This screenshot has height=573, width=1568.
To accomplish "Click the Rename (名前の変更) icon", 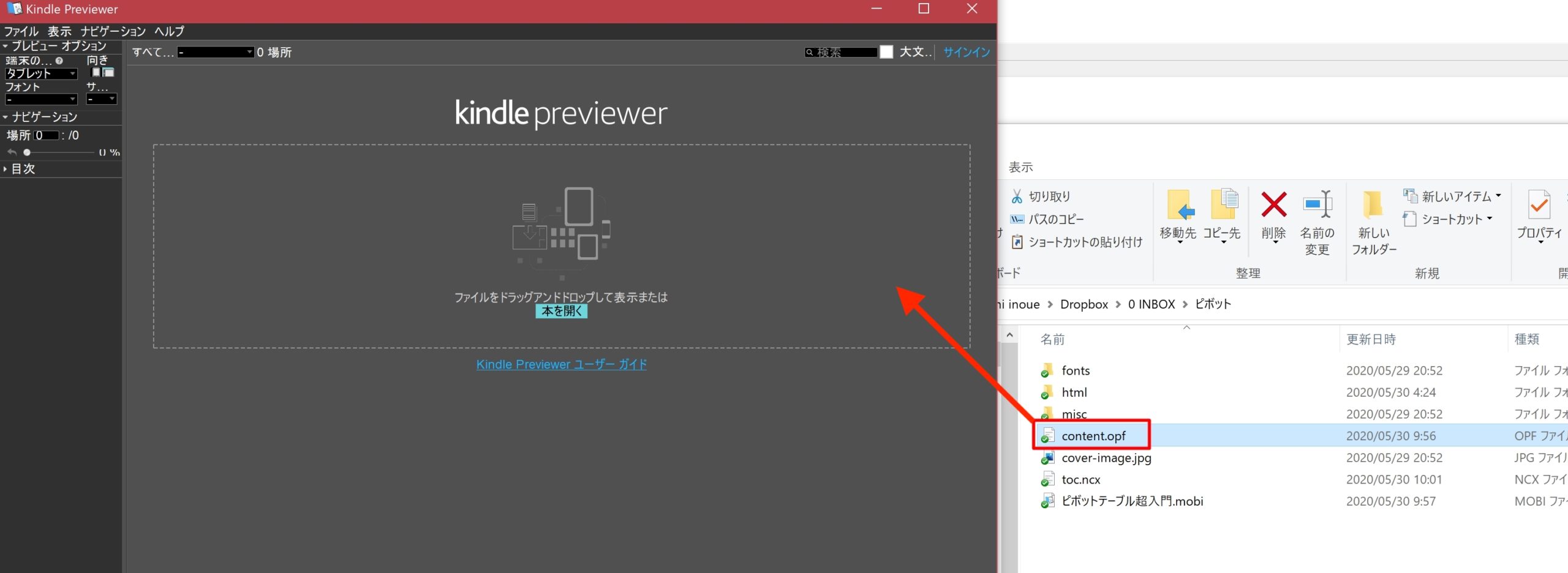I will tap(1317, 204).
